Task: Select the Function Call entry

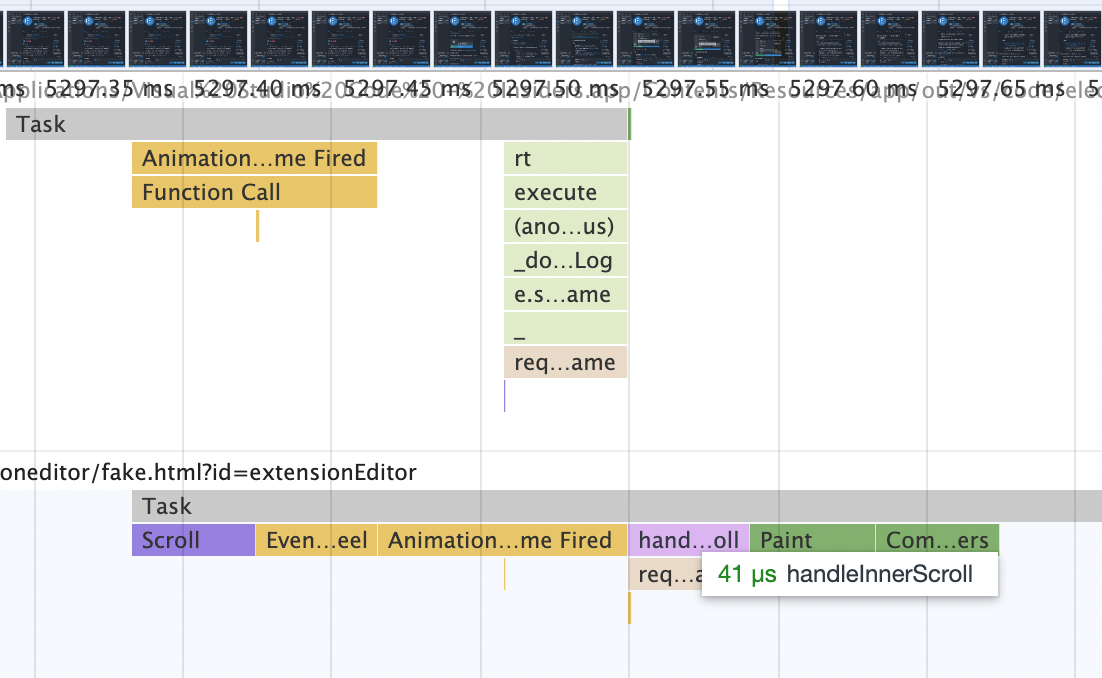Action: (254, 192)
